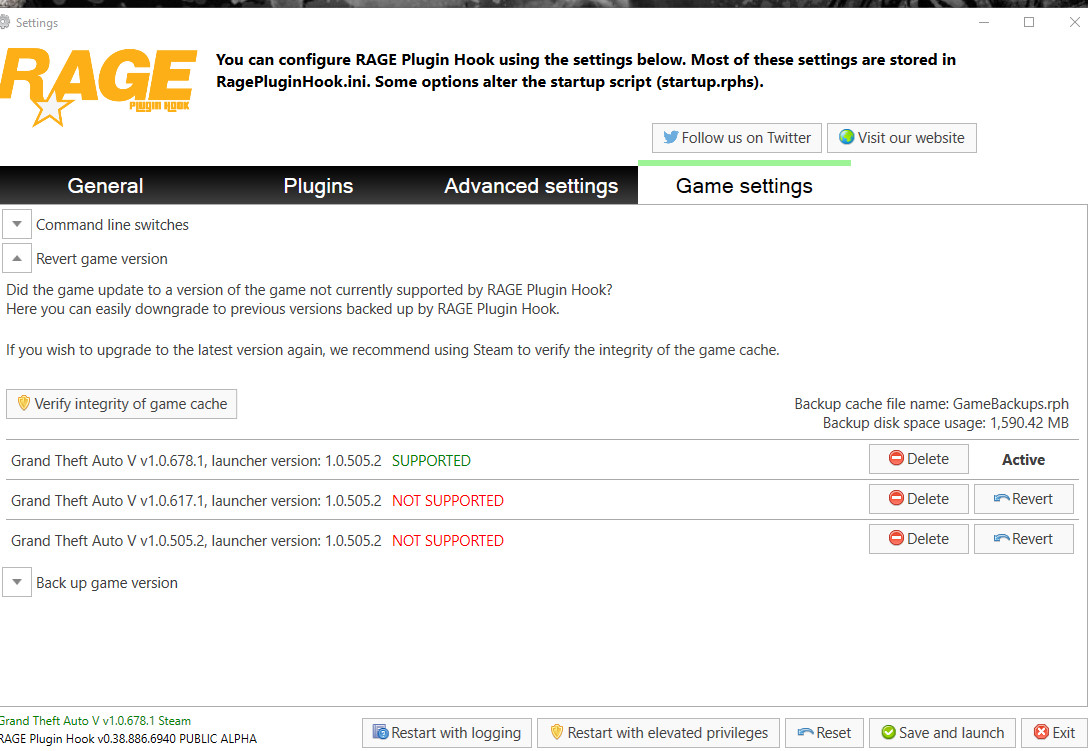Click the Twitter bird icon
1088x751 pixels.
[x=670, y=137]
